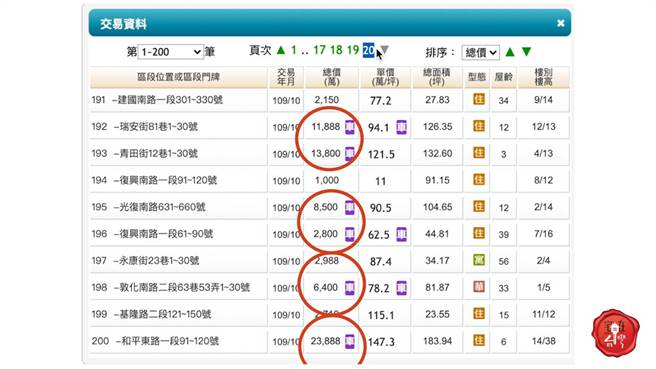The width and height of the screenshot is (656, 369).
Task: Click floor value 14/38
Action: (543, 341)
